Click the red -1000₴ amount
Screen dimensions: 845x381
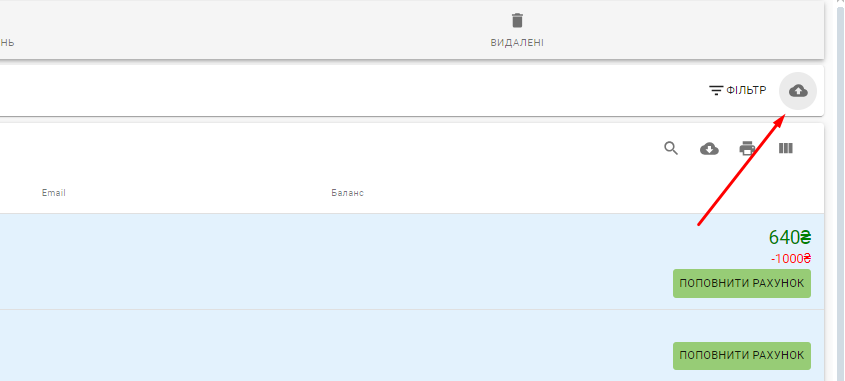click(791, 259)
